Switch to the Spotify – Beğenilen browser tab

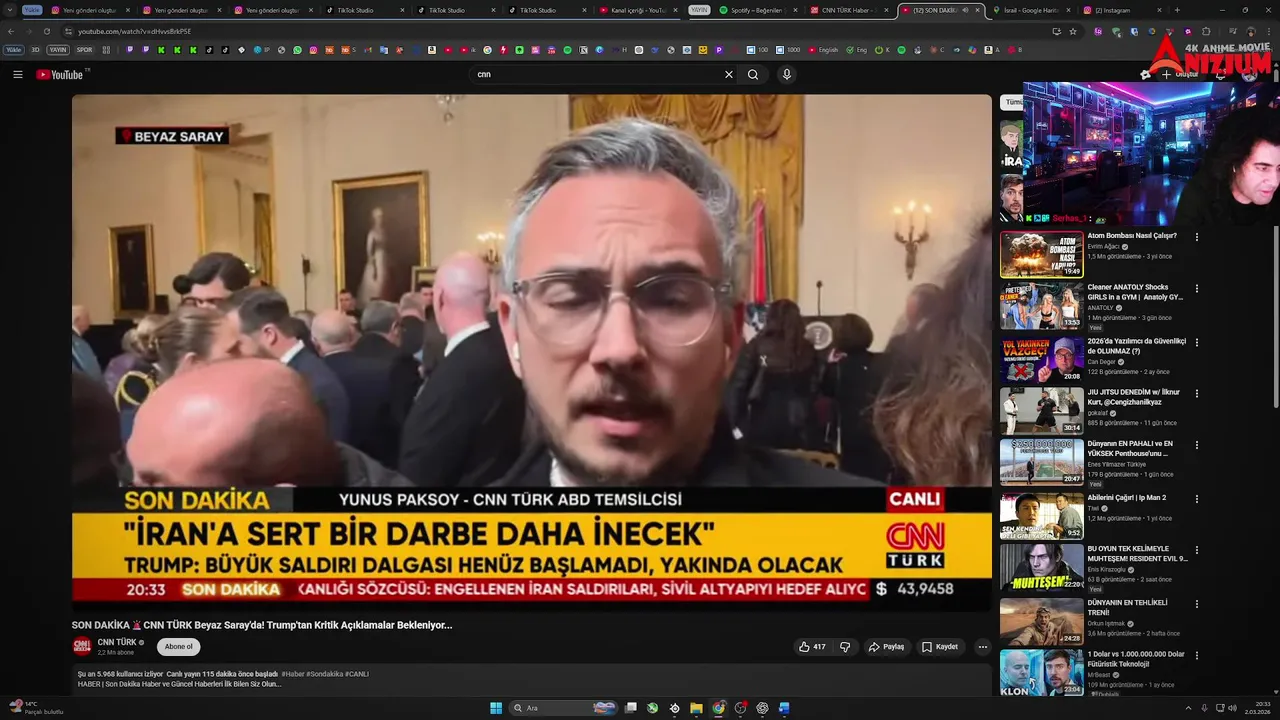point(758,10)
